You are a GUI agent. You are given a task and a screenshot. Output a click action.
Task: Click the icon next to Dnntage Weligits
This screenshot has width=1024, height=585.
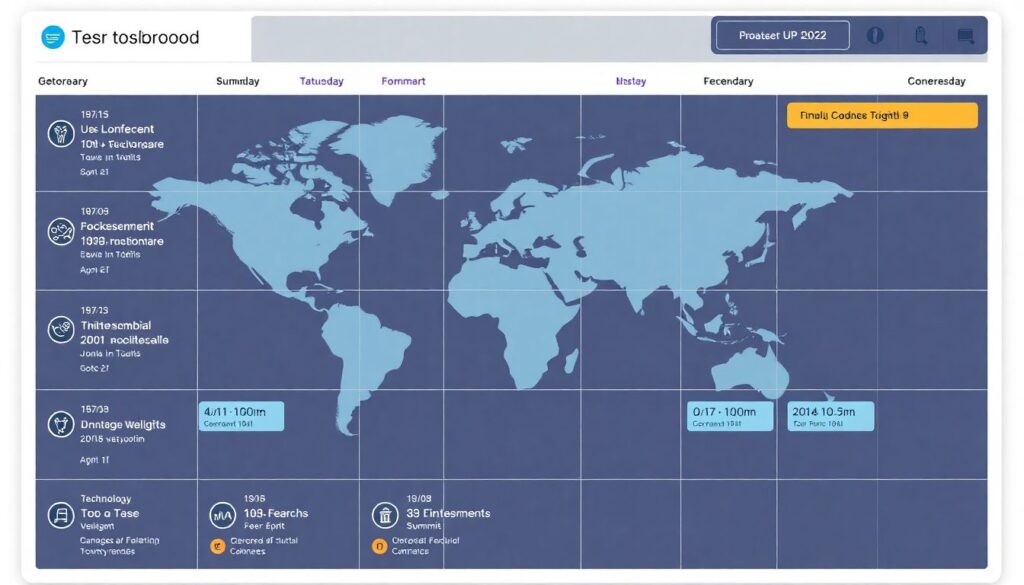[60, 424]
